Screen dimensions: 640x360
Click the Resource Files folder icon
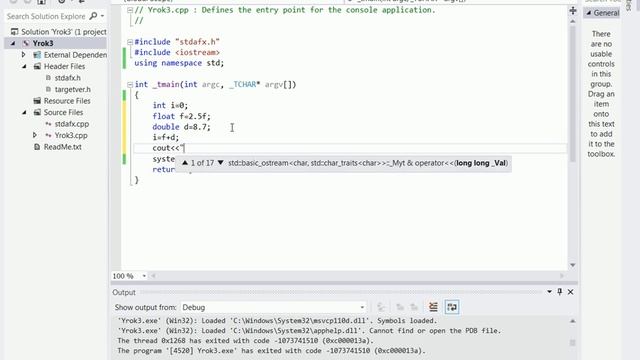click(x=37, y=100)
